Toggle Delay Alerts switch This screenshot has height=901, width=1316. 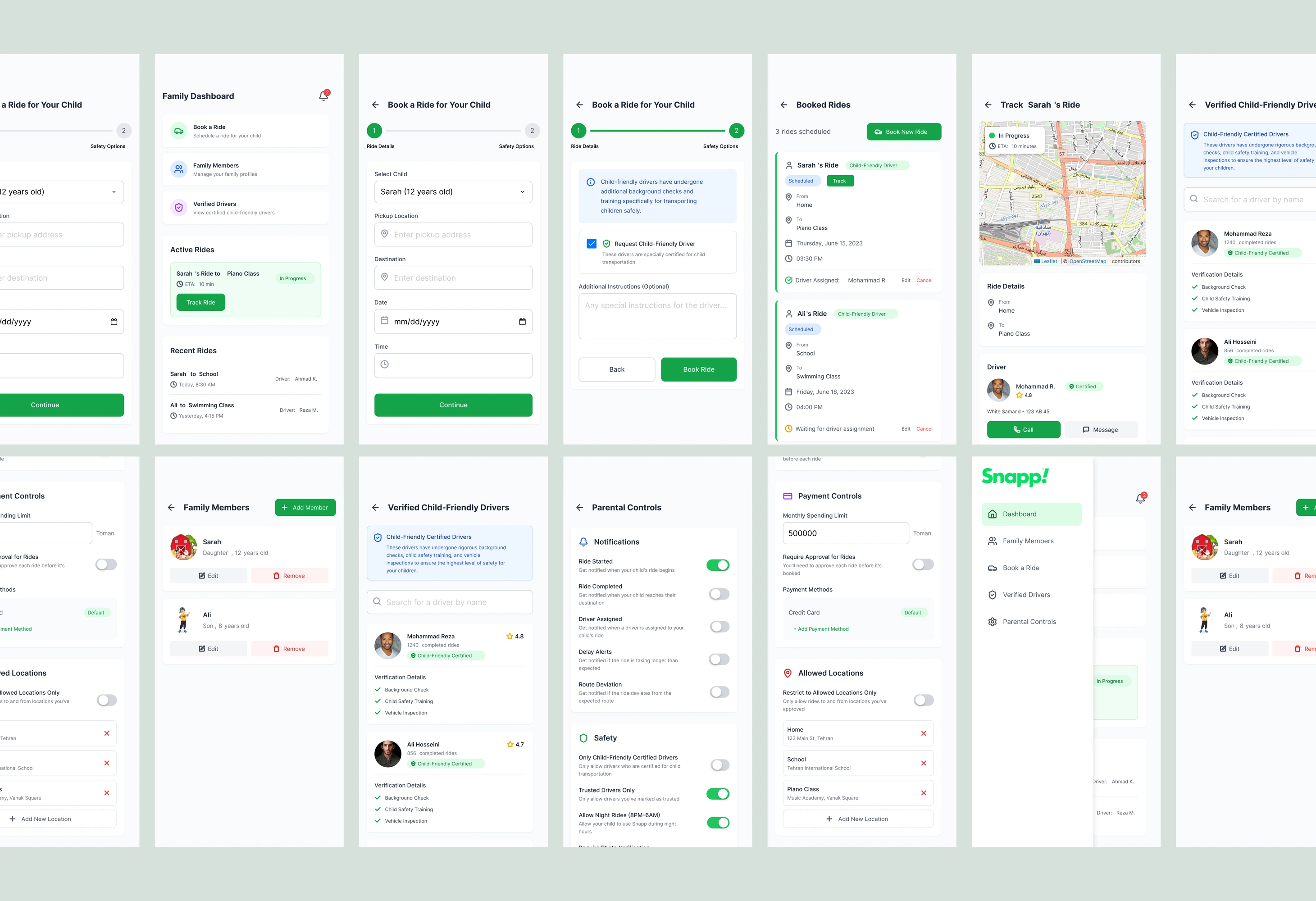point(719,659)
